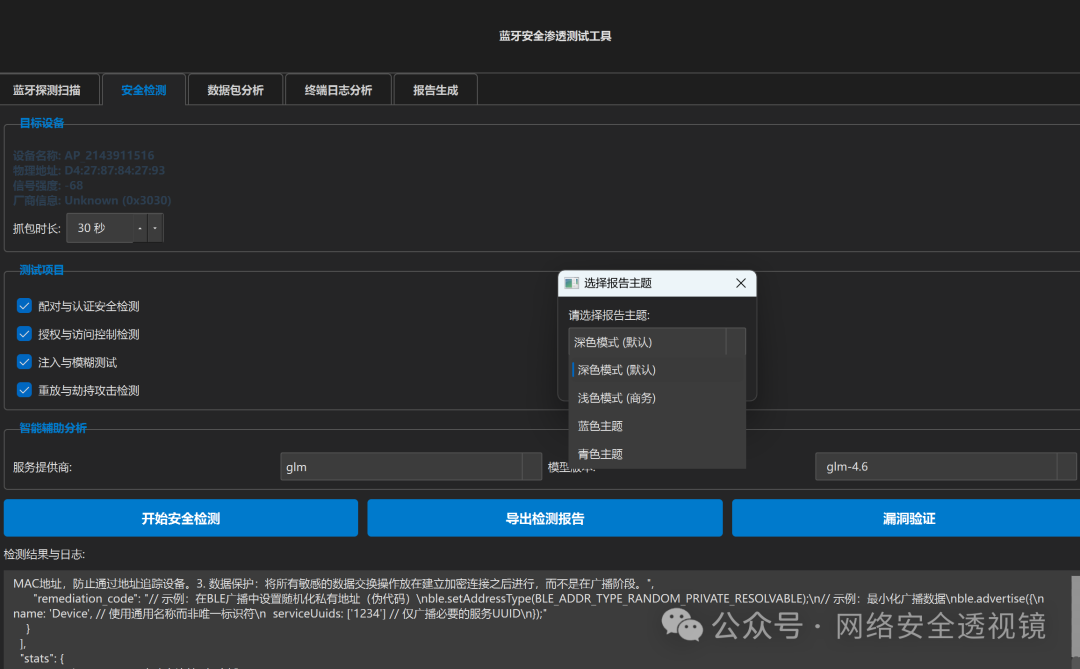
Task: Disable 重放与劫持攻击检测 checkbox
Action: pyautogui.click(x=24, y=390)
